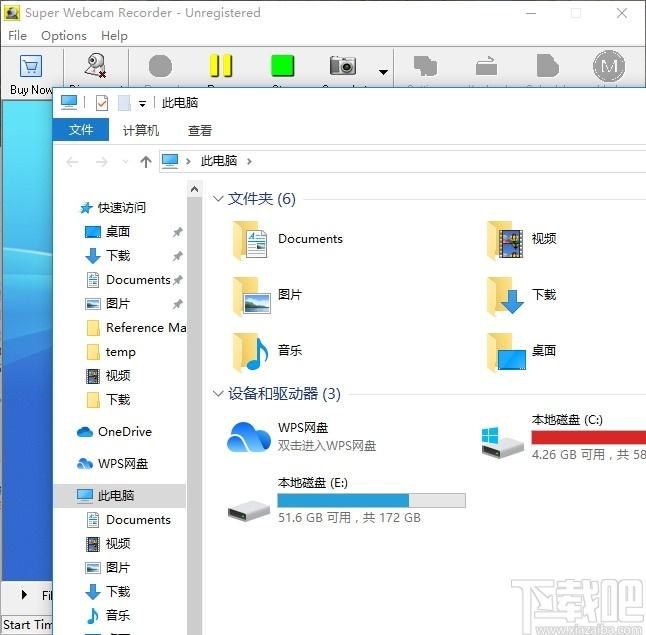Viewport: 646px width, 635px height.
Task: Collapse the 设备和驱动器 (3) group
Action: (x=218, y=394)
